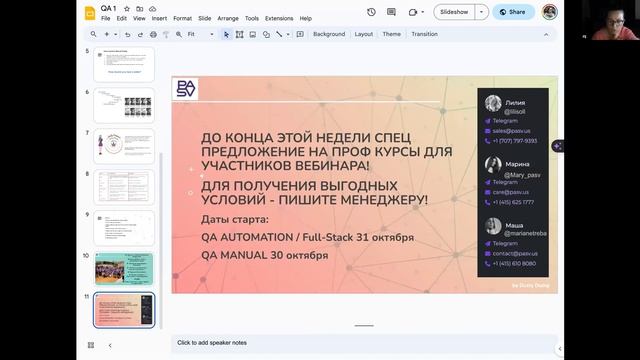Viewport: 640px width, 360px height.
Task: Click the search menus magnifier icon
Action: 93,34
